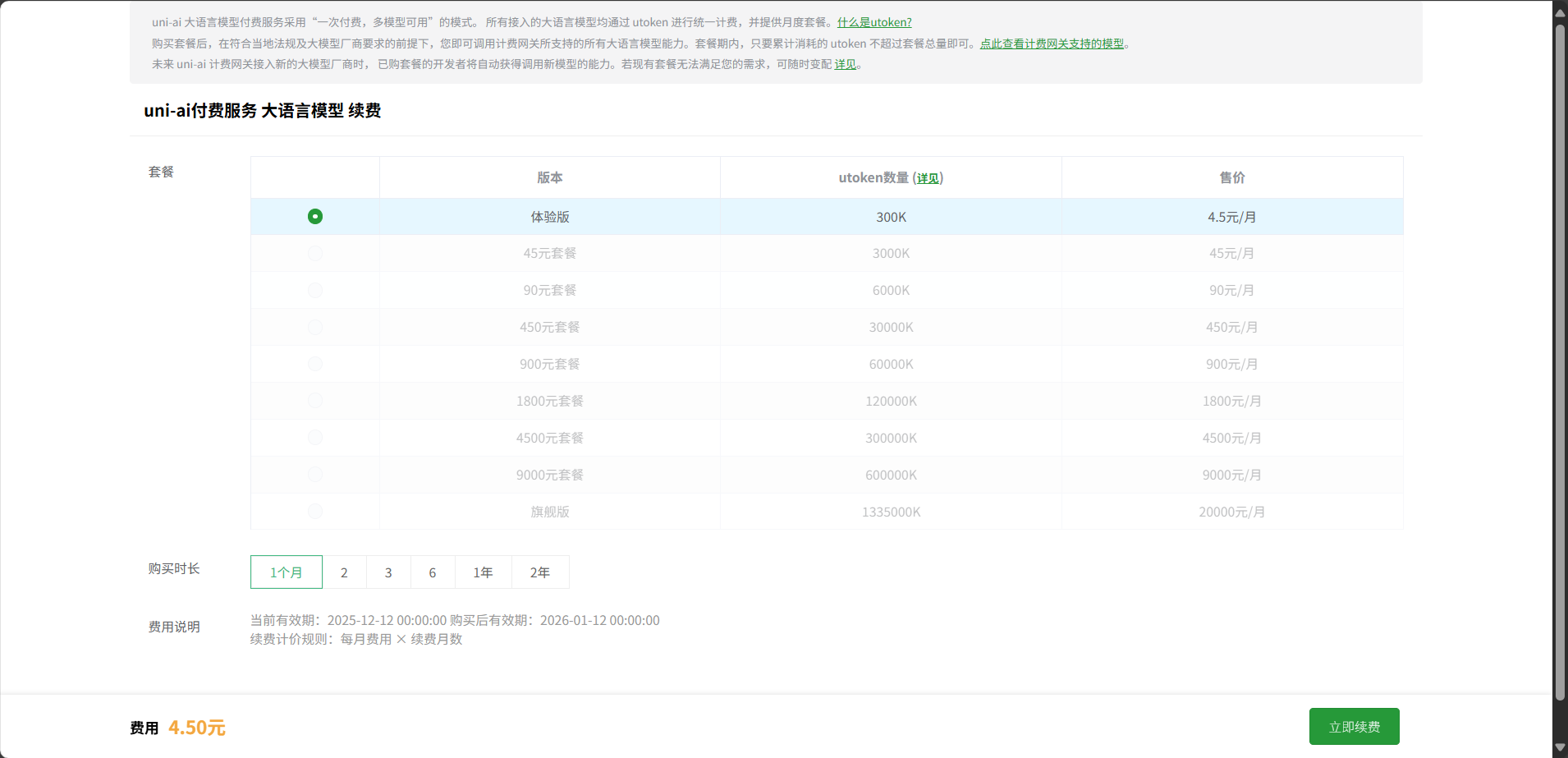This screenshot has width=1568, height=758.
Task: Select the 旗舰版 plan radio button
Action: click(315, 512)
